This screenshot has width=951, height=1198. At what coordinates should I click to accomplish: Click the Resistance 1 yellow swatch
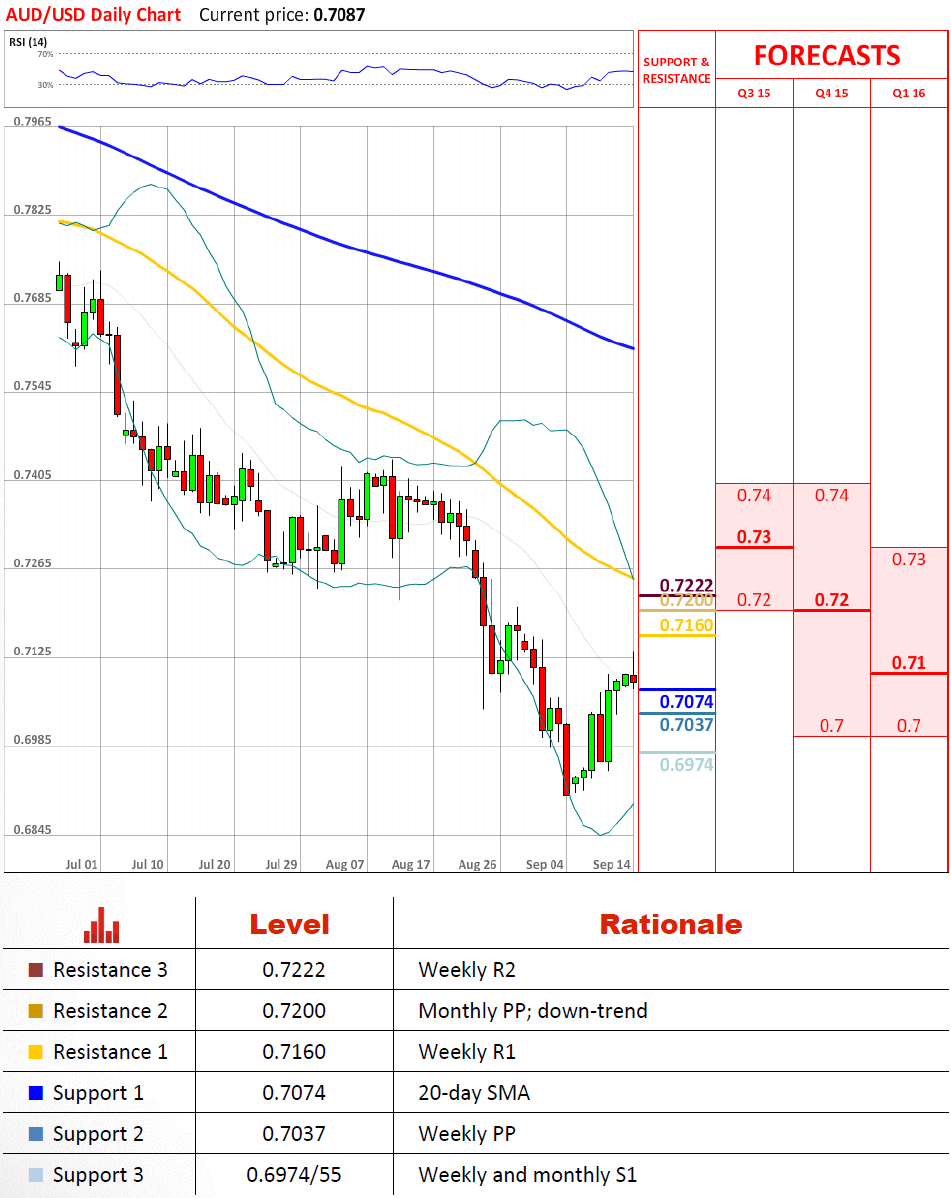pyautogui.click(x=35, y=1052)
